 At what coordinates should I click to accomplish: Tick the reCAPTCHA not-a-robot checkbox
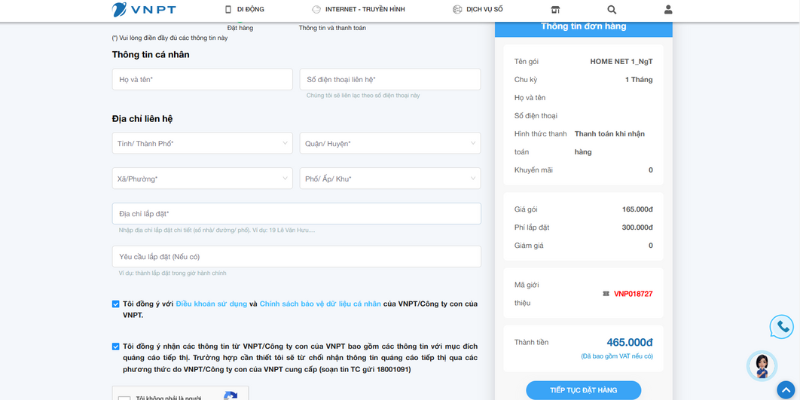(x=124, y=398)
